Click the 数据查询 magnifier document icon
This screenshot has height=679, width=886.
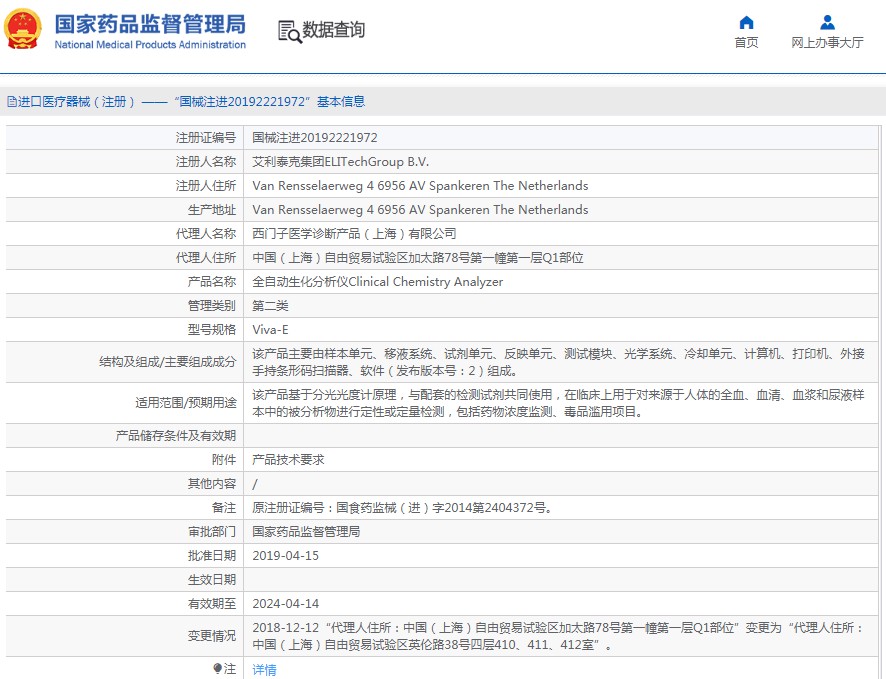click(x=289, y=31)
